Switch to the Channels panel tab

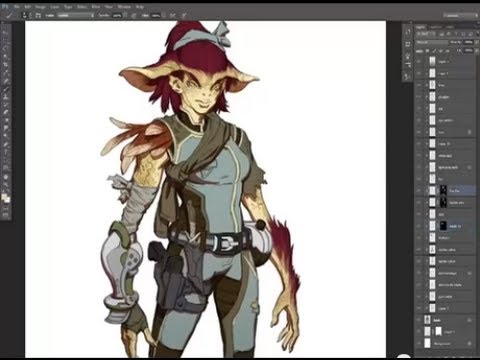[435, 27]
